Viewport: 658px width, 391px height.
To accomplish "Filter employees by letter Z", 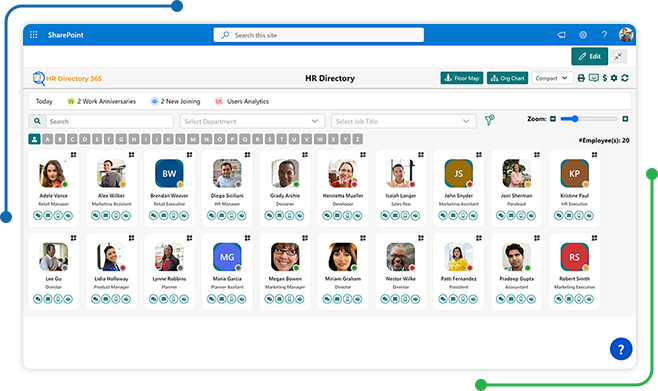I will click(x=358, y=139).
